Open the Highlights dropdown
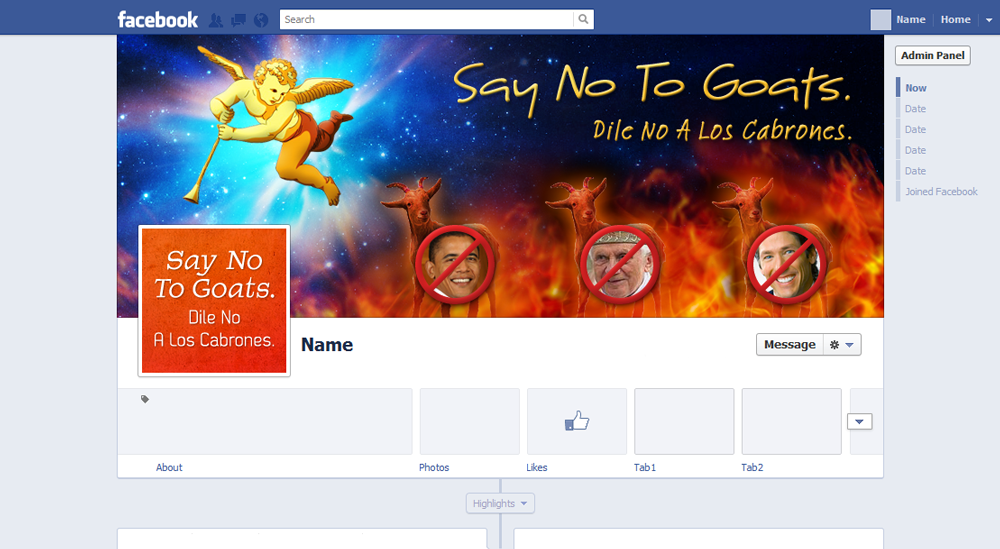Image resolution: width=1000 pixels, height=549 pixels. pyautogui.click(x=500, y=503)
